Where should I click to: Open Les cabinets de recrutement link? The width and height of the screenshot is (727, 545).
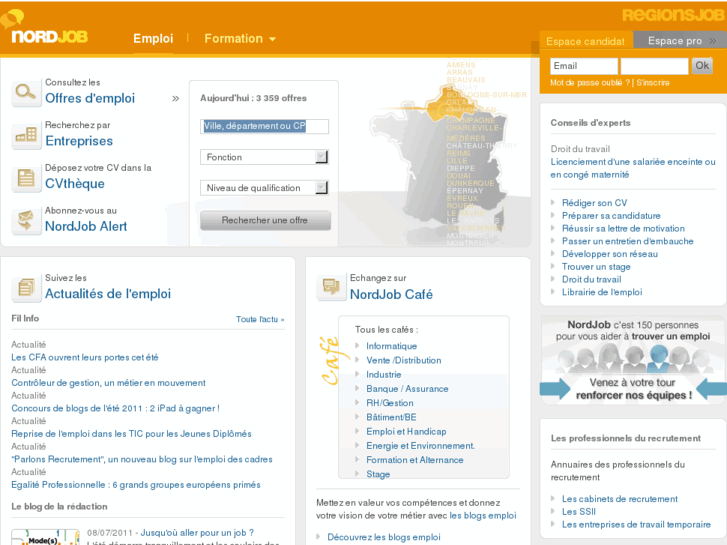pyautogui.click(x=619, y=499)
